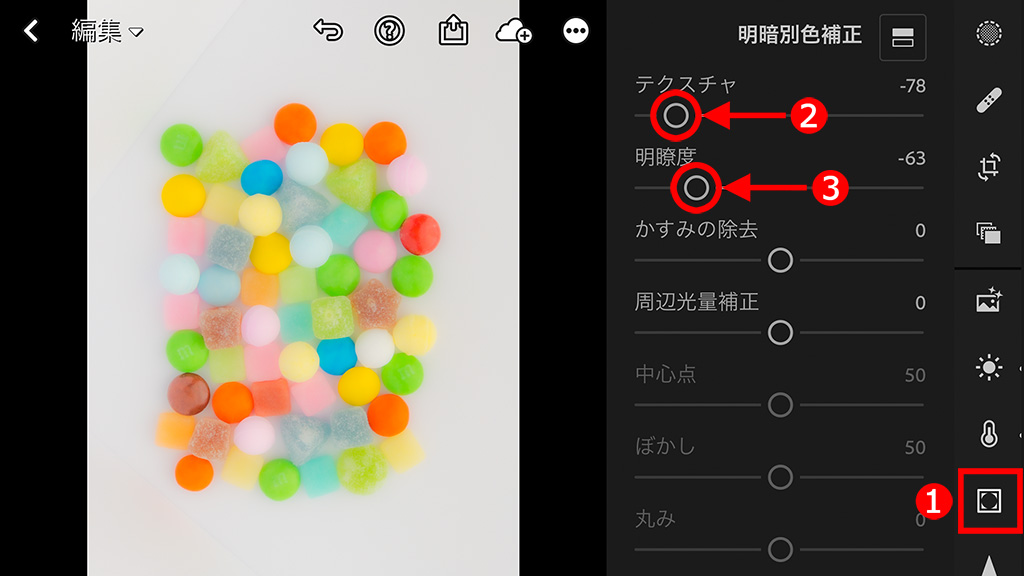The height and width of the screenshot is (576, 1024).
Task: Open the auto enhance photo icon
Action: pos(989,300)
